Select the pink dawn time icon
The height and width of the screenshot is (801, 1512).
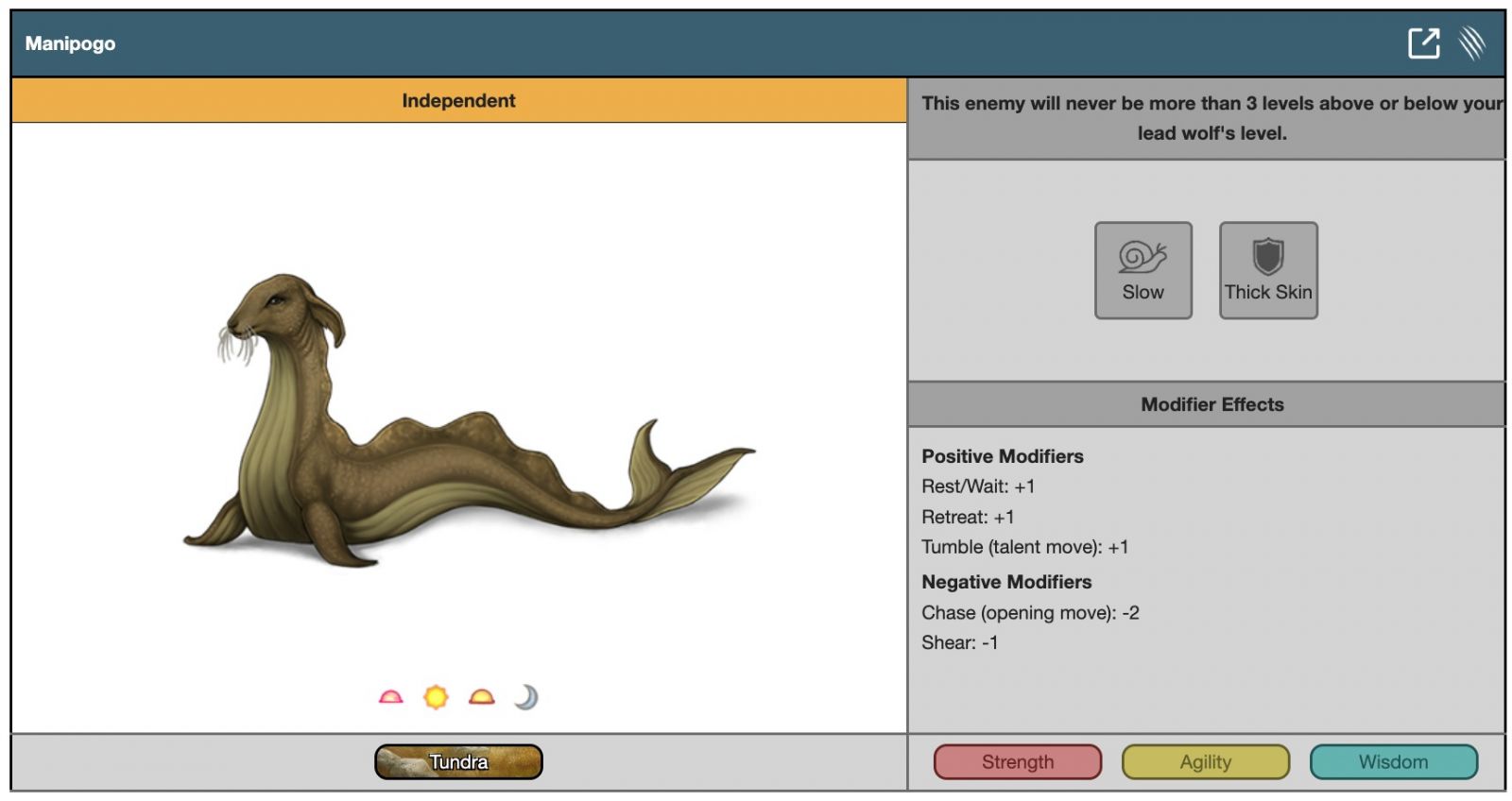[x=390, y=697]
